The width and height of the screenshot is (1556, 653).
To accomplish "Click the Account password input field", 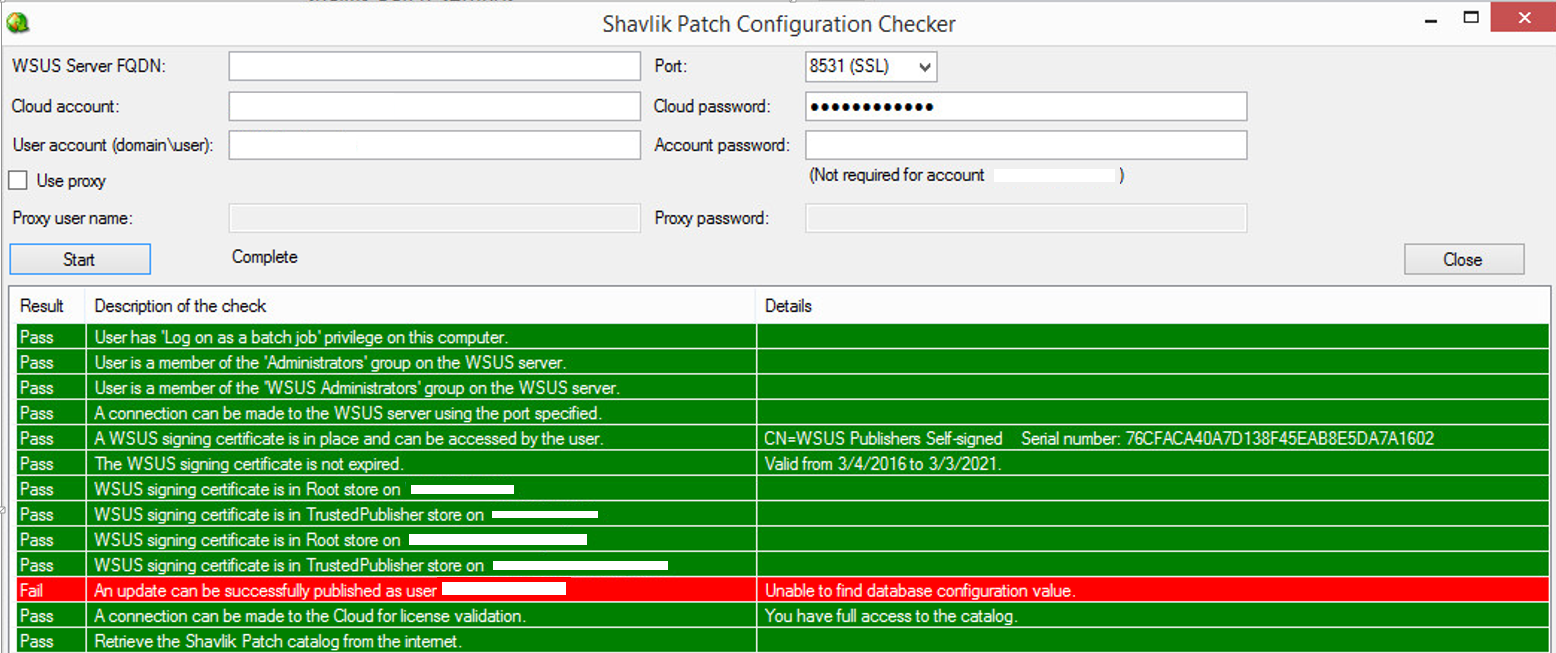I will pos(1025,144).
